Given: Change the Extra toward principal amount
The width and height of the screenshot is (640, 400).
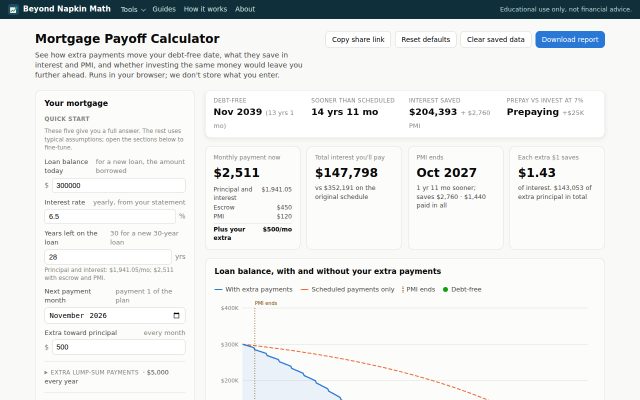Looking at the screenshot, I should [119, 347].
